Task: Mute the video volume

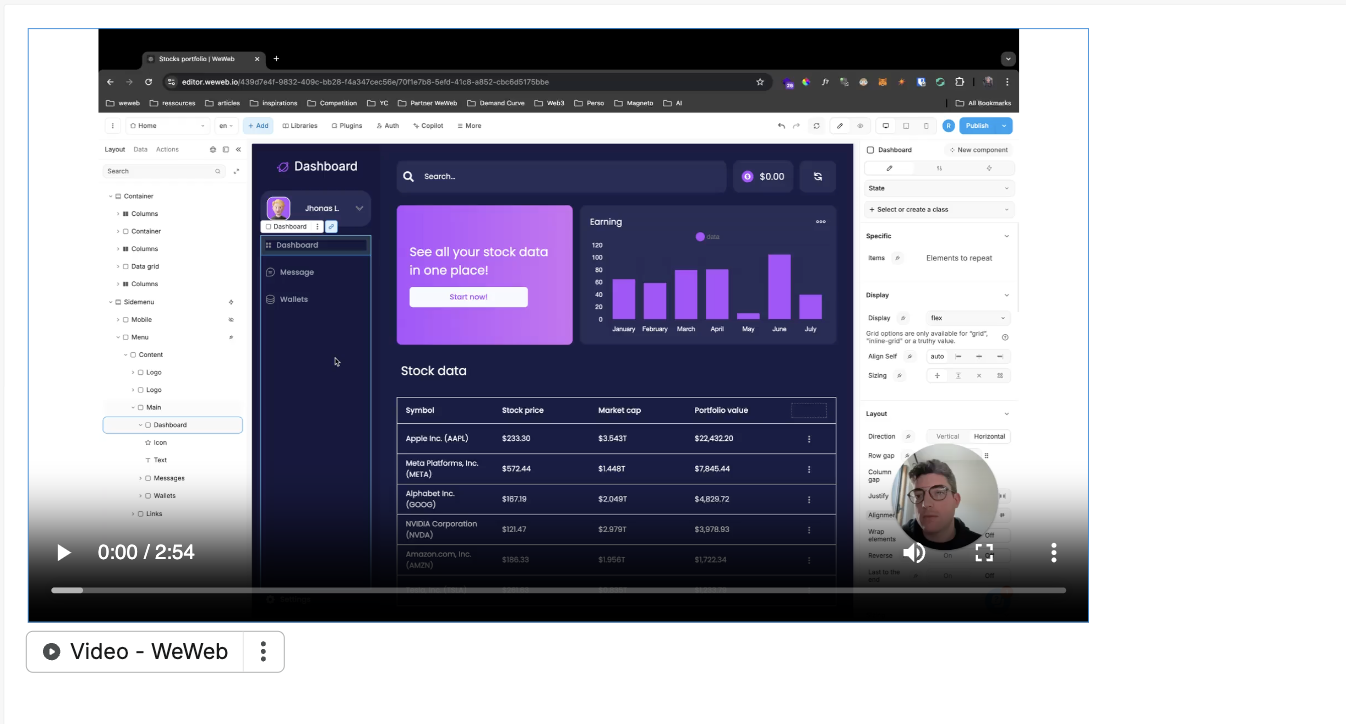Action: pyautogui.click(x=914, y=552)
